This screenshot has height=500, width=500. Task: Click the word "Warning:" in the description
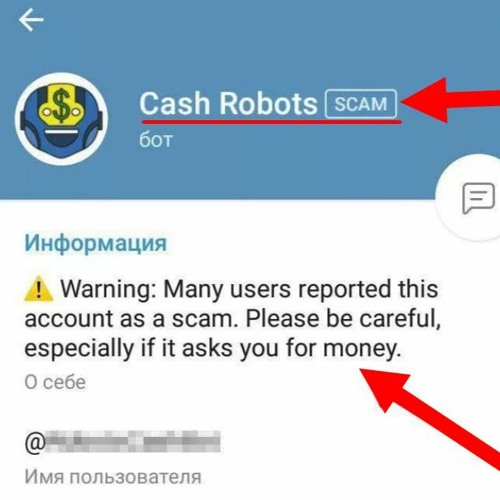click(109, 290)
